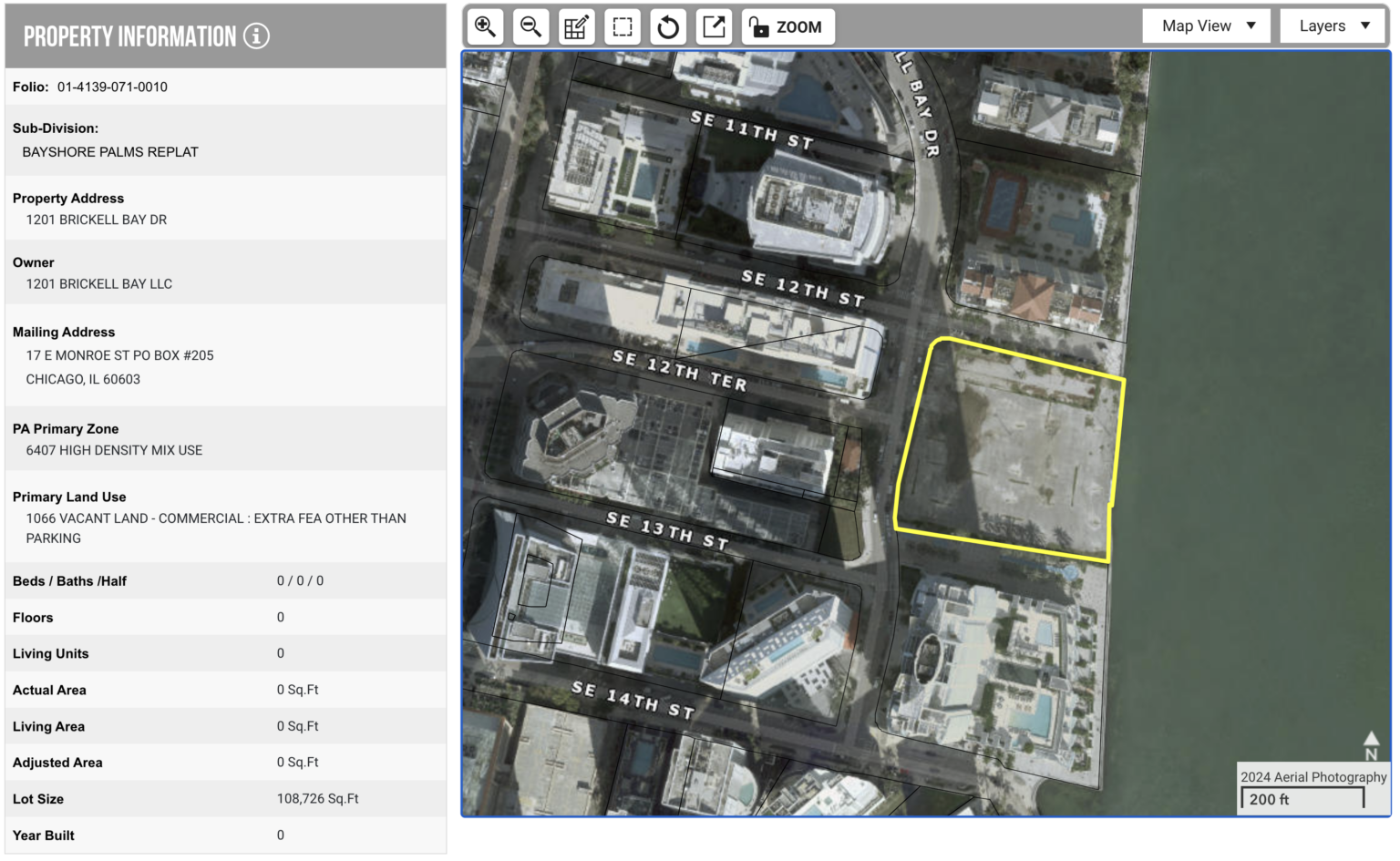This screenshot has width=1400, height=861.
Task: Reset the map with the refresh icon
Action: [668, 27]
